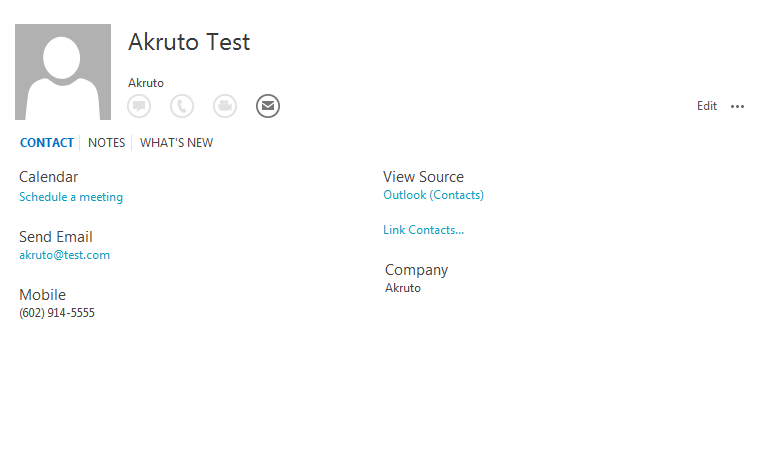Click the Akruto Test contact name
The width and height of the screenshot is (757, 453).
[189, 42]
